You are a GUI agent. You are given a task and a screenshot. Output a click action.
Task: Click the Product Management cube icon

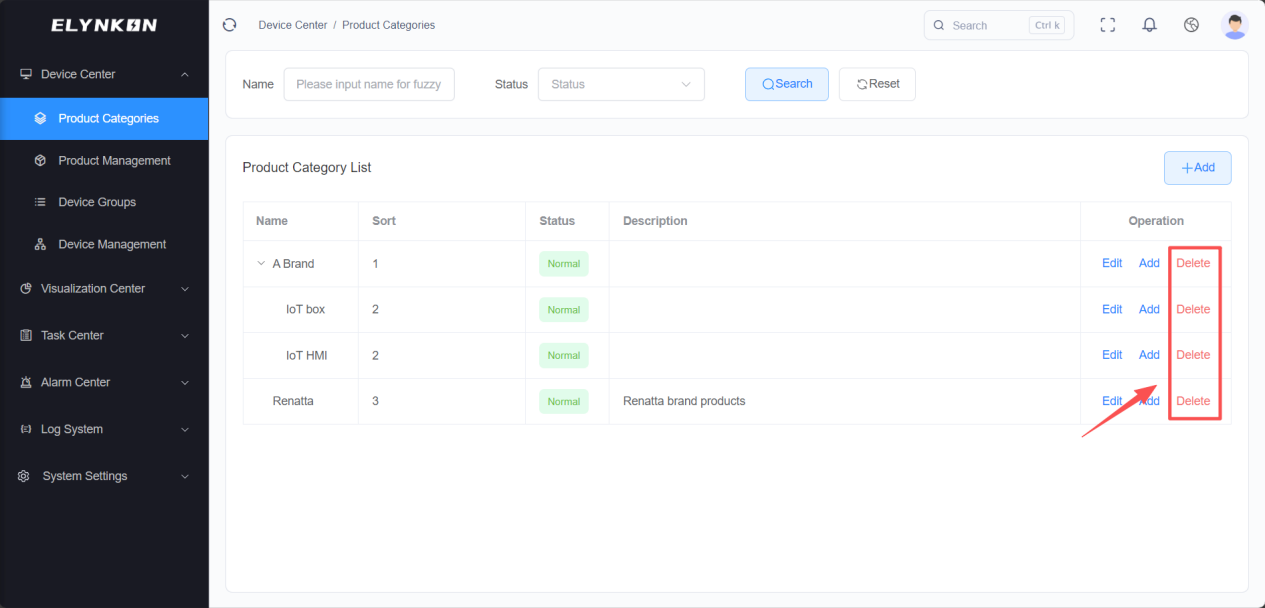click(40, 160)
